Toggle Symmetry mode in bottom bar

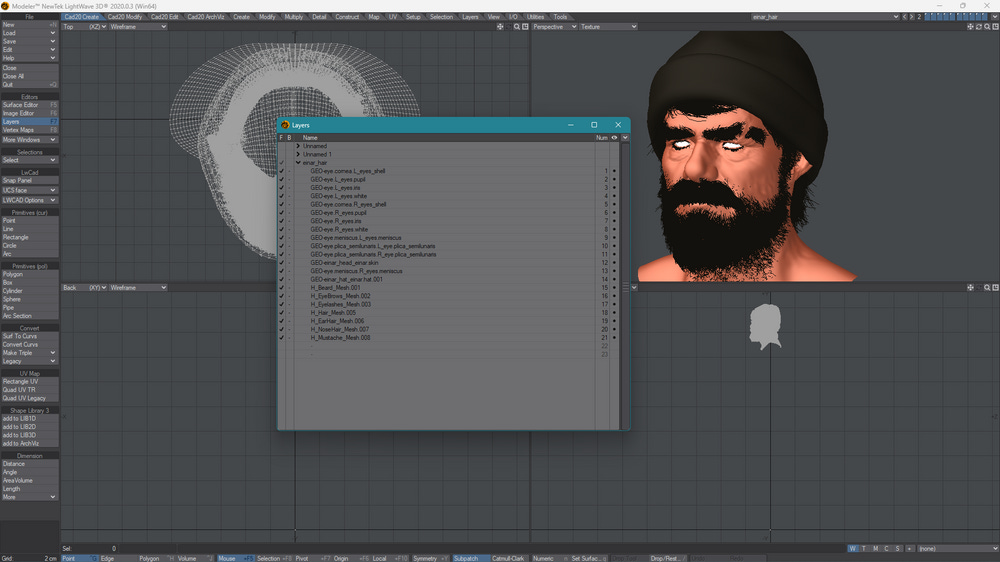pos(430,558)
